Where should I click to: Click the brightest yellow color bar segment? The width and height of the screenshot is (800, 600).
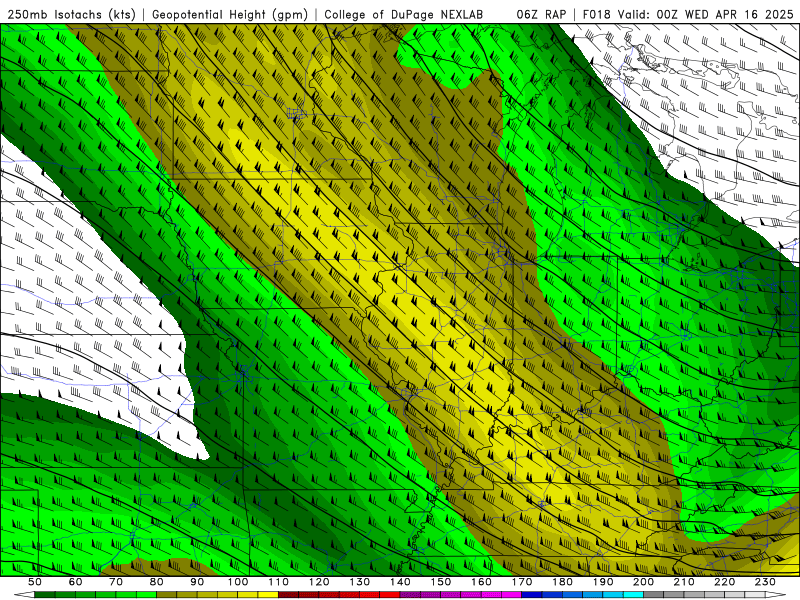coord(268,595)
